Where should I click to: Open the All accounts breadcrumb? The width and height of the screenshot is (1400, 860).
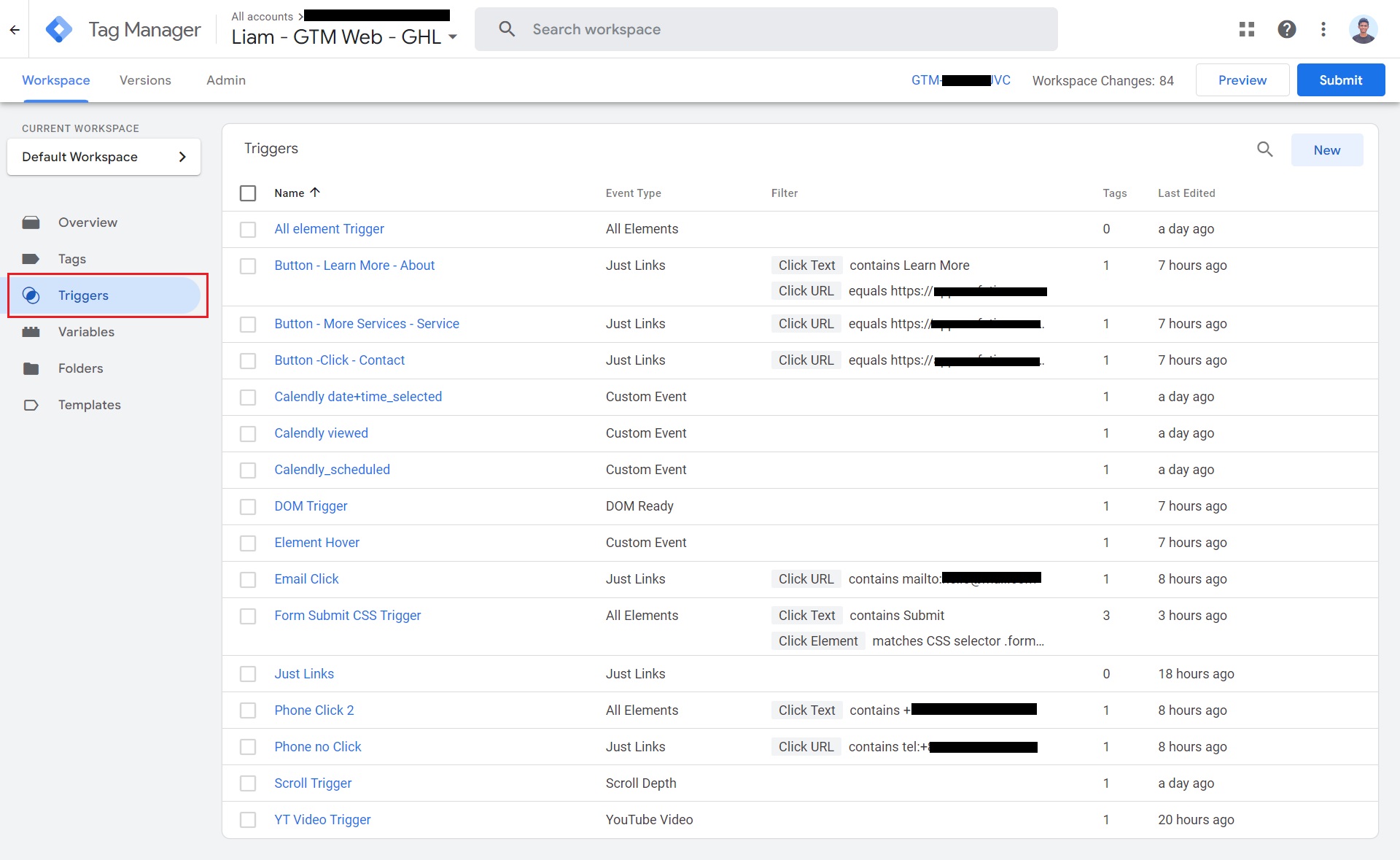[262, 16]
